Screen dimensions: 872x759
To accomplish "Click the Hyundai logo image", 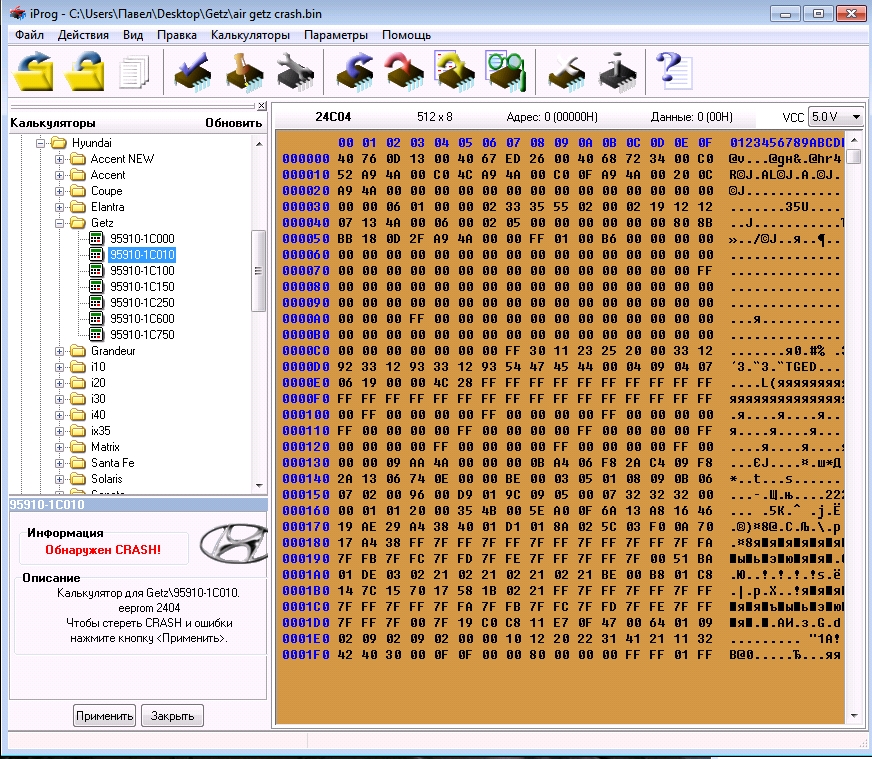I will click(234, 543).
